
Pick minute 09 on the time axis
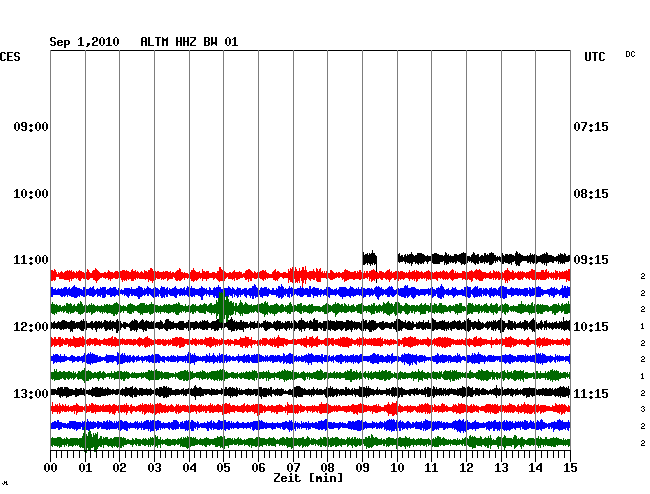[362, 467]
